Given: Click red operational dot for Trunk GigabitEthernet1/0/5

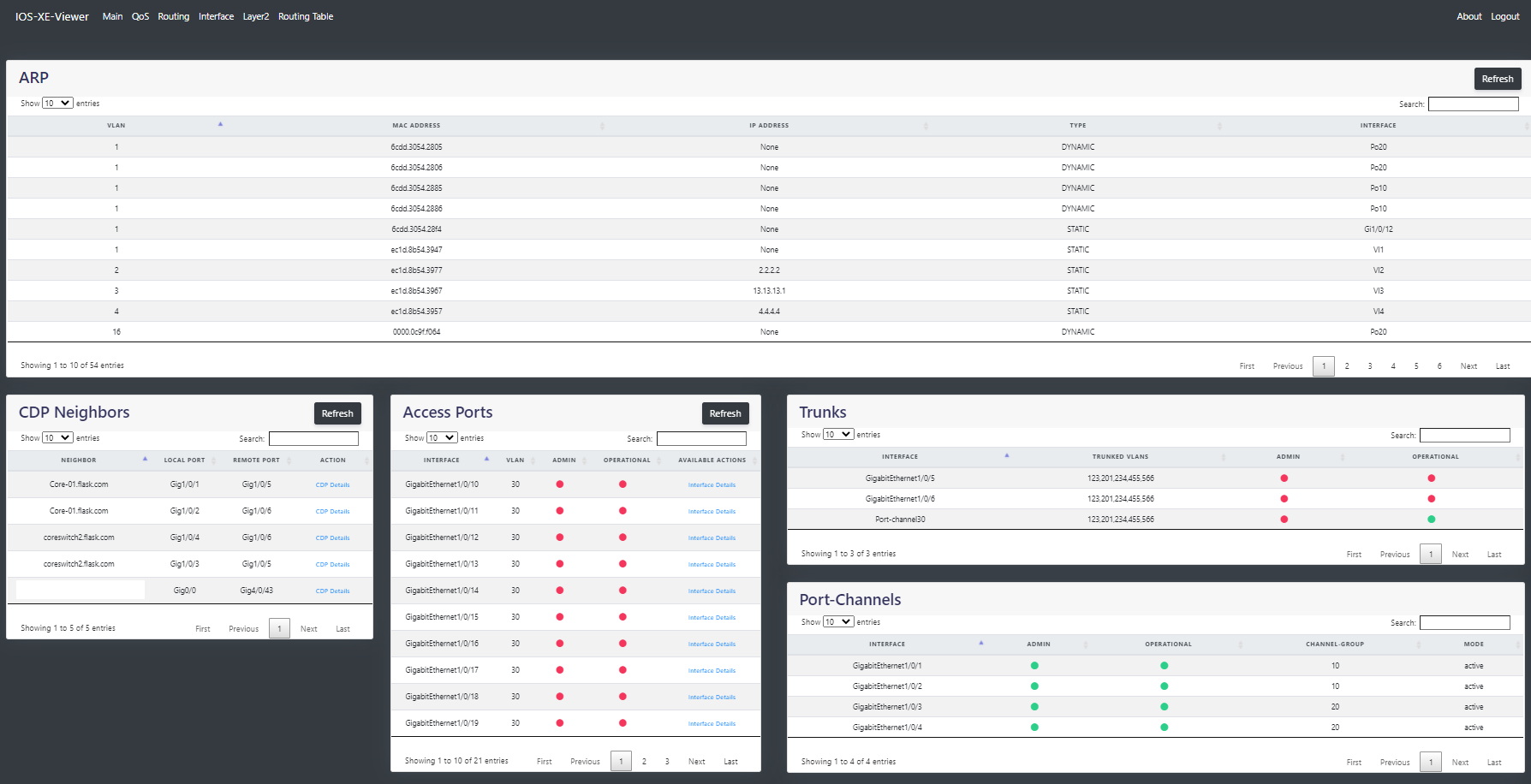Looking at the screenshot, I should (1431, 478).
